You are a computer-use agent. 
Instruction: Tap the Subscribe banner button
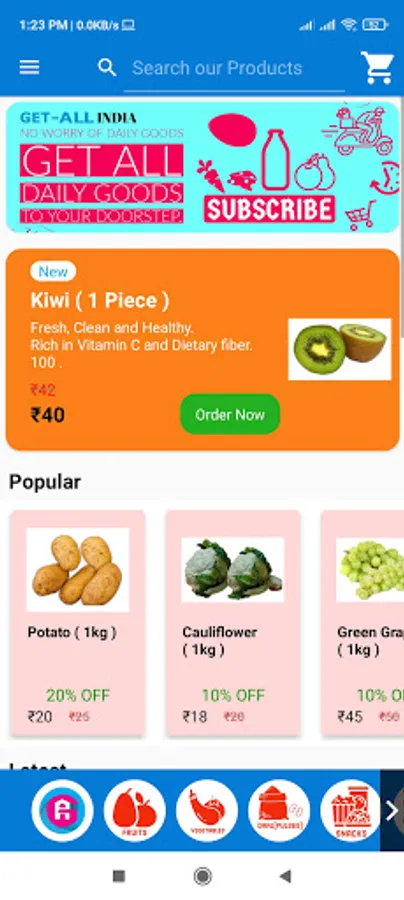coord(269,210)
